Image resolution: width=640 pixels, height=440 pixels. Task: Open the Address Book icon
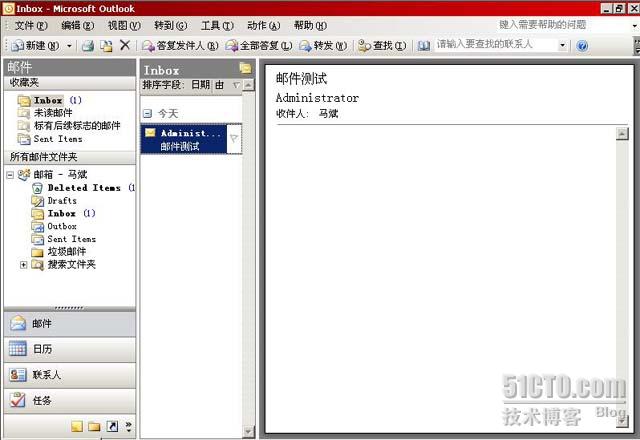click(424, 45)
